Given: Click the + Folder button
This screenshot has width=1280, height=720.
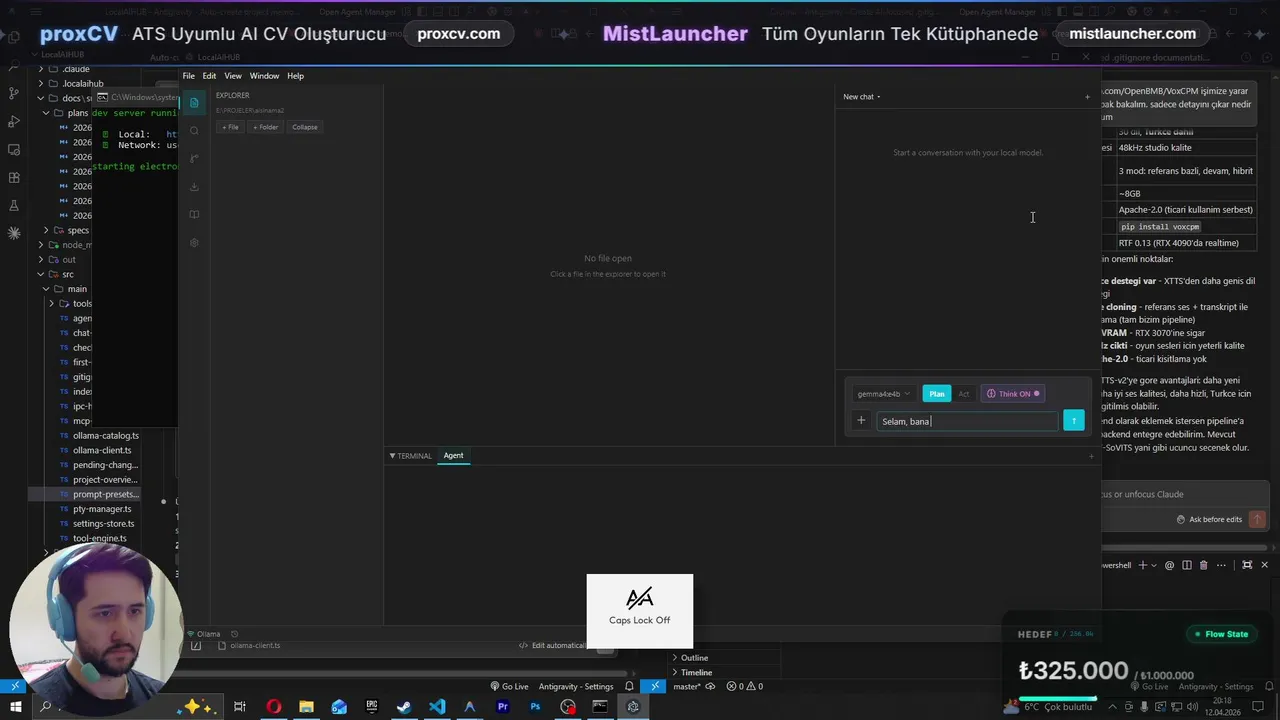Looking at the screenshot, I should (265, 127).
